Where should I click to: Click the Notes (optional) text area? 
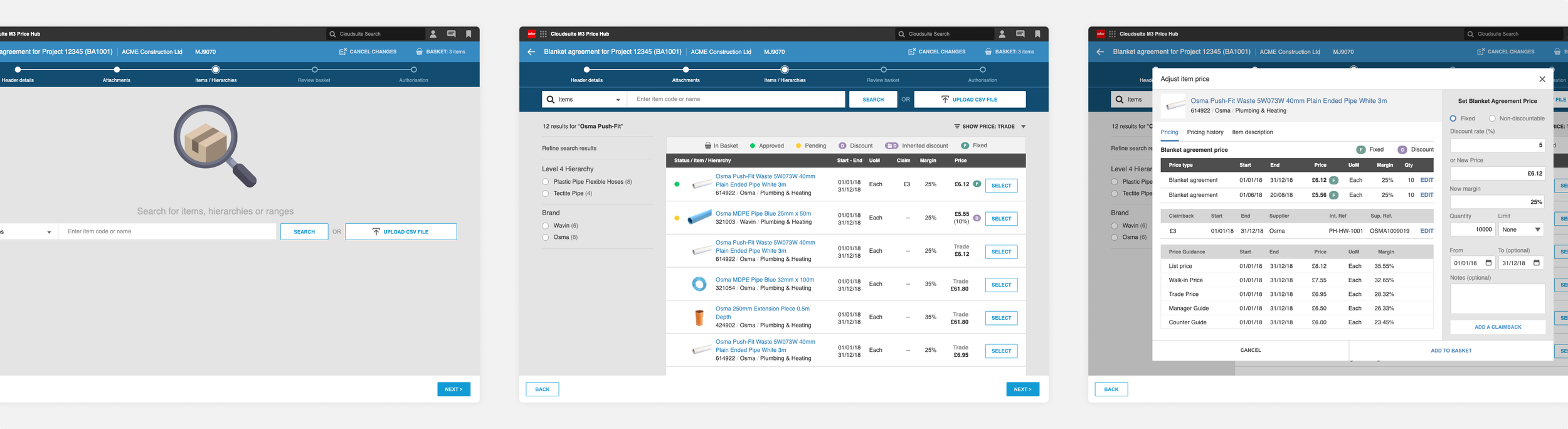(x=1498, y=299)
